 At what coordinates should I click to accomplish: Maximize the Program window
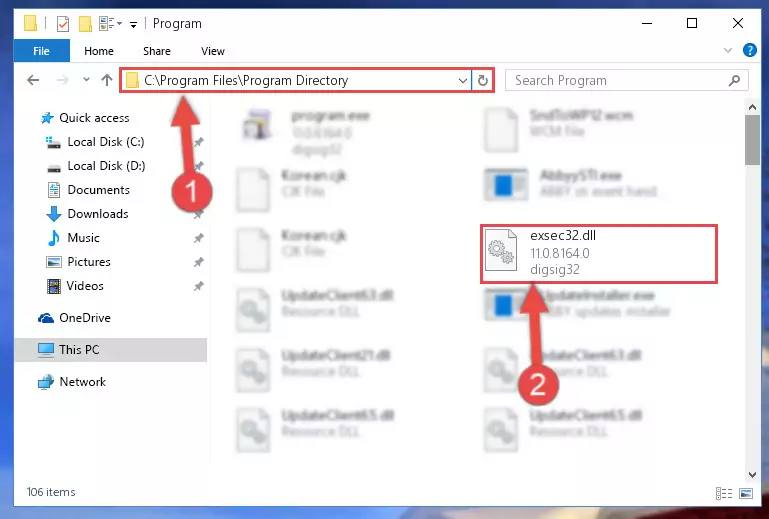tap(692, 23)
